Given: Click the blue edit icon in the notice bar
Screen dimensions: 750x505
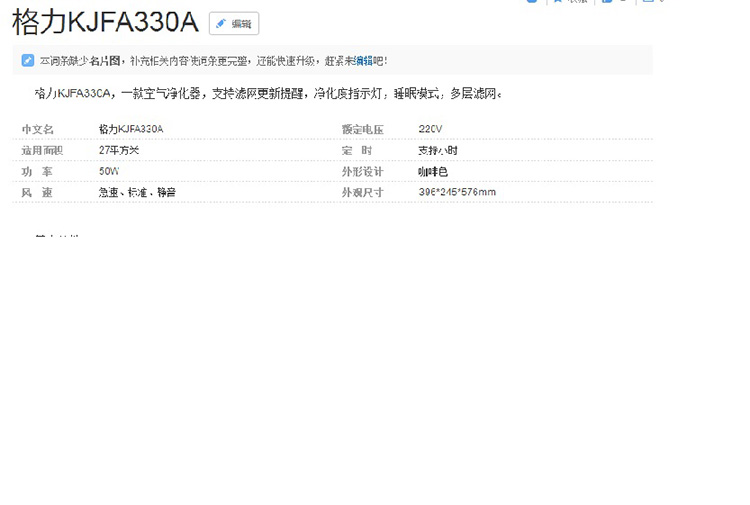Looking at the screenshot, I should 28,61.
